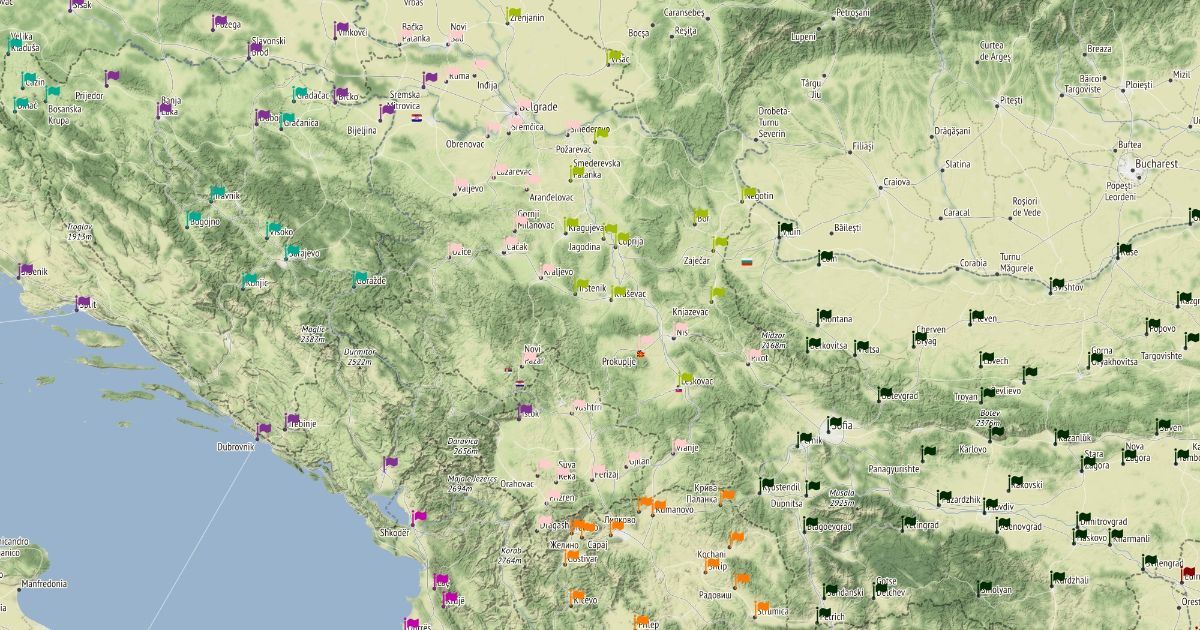Viewport: 1200px width, 630px height.
Task: Select the purple flag at Slavonski Brod
Action: (x=256, y=49)
